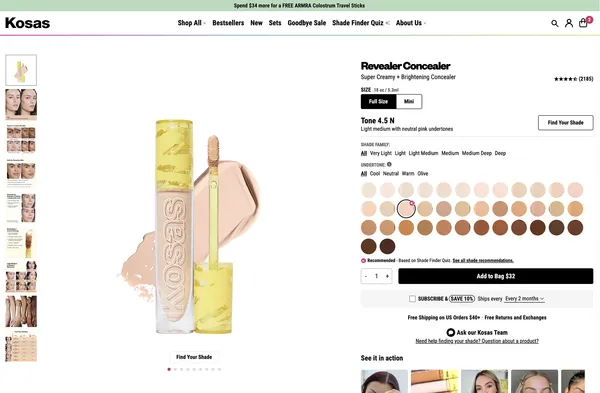Click the Kosas logo

(28, 23)
